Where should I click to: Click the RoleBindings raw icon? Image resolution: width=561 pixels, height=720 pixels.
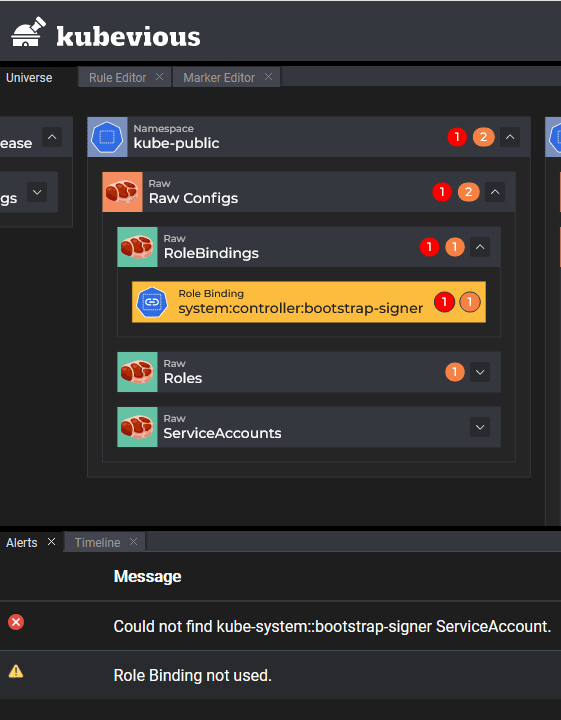(137, 247)
